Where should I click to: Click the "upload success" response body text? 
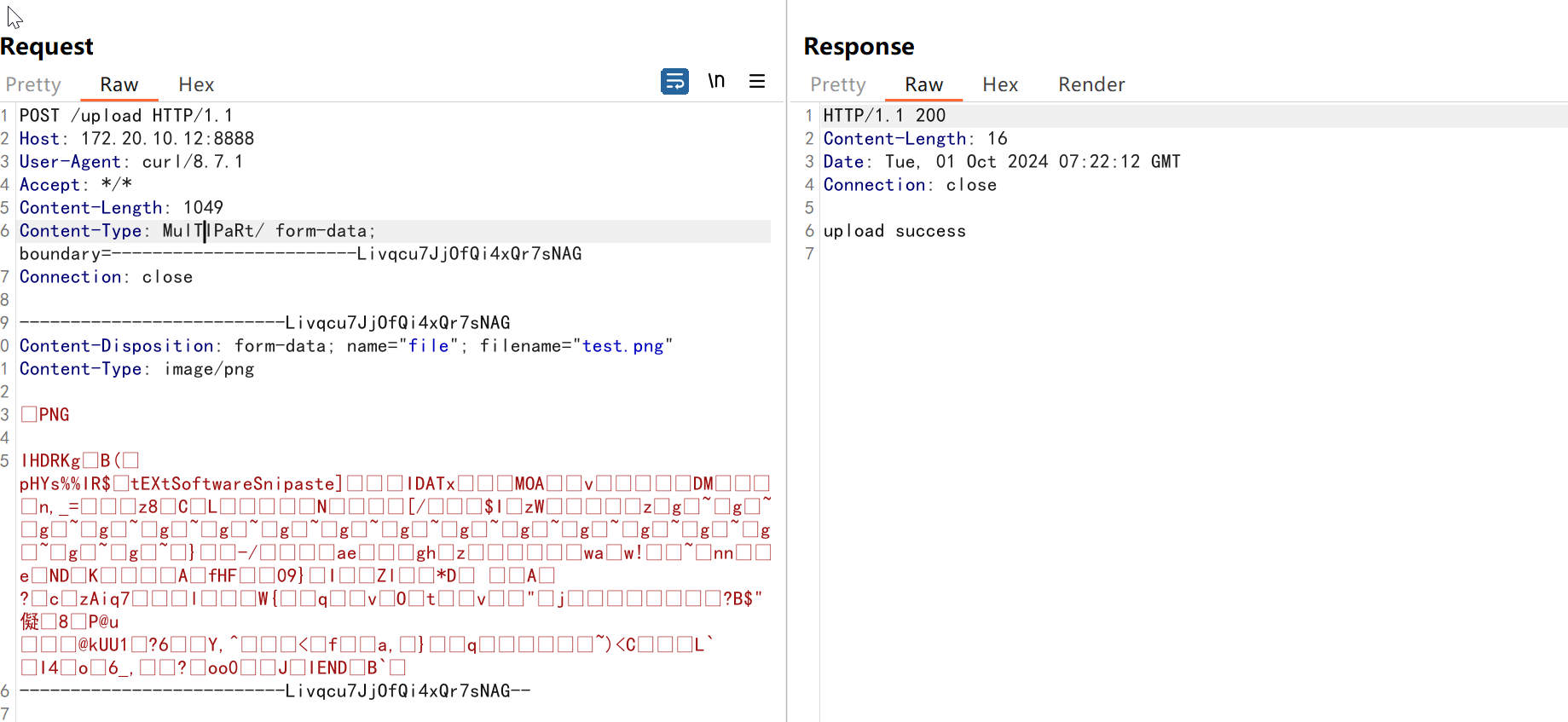pyautogui.click(x=894, y=231)
